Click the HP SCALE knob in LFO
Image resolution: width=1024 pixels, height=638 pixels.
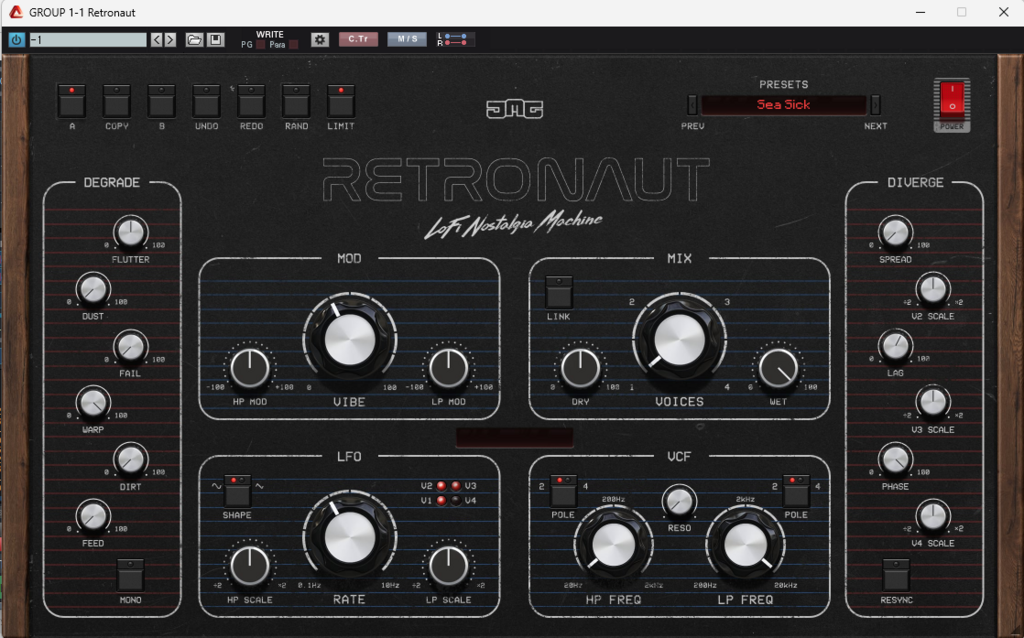pyautogui.click(x=249, y=566)
